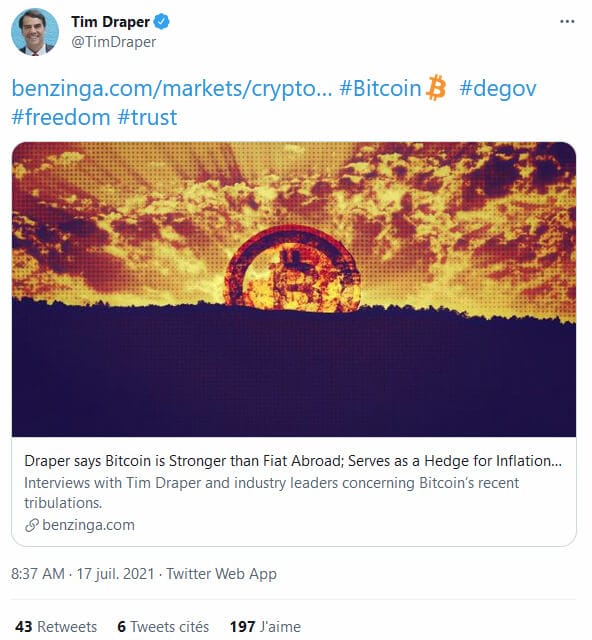
Task: Click the 8:37 AM 17 juil. 2021 timestamp
Action: [82, 574]
